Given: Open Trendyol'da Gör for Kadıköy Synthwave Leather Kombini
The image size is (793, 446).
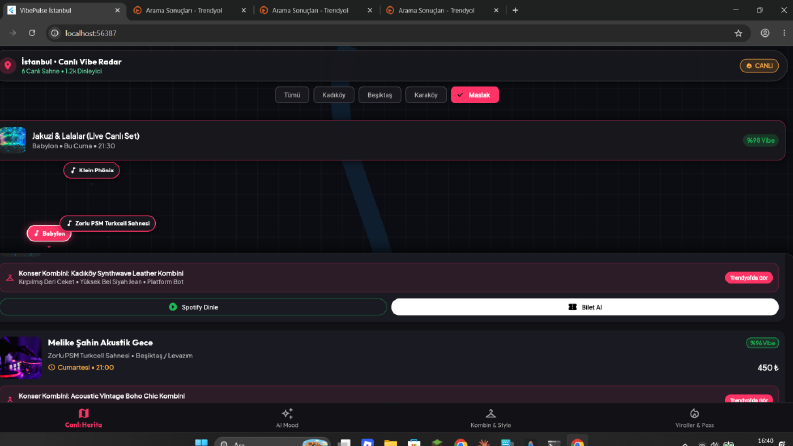Looking at the screenshot, I should pyautogui.click(x=748, y=278).
